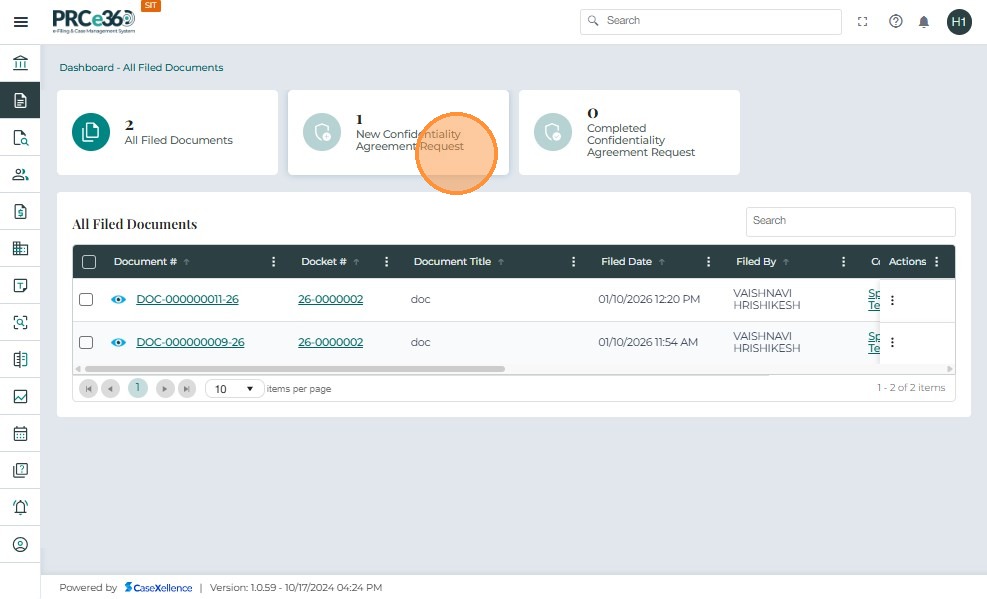987x599 pixels.
Task: Open docket 26-0000002 in the first row
Action: [330, 300]
